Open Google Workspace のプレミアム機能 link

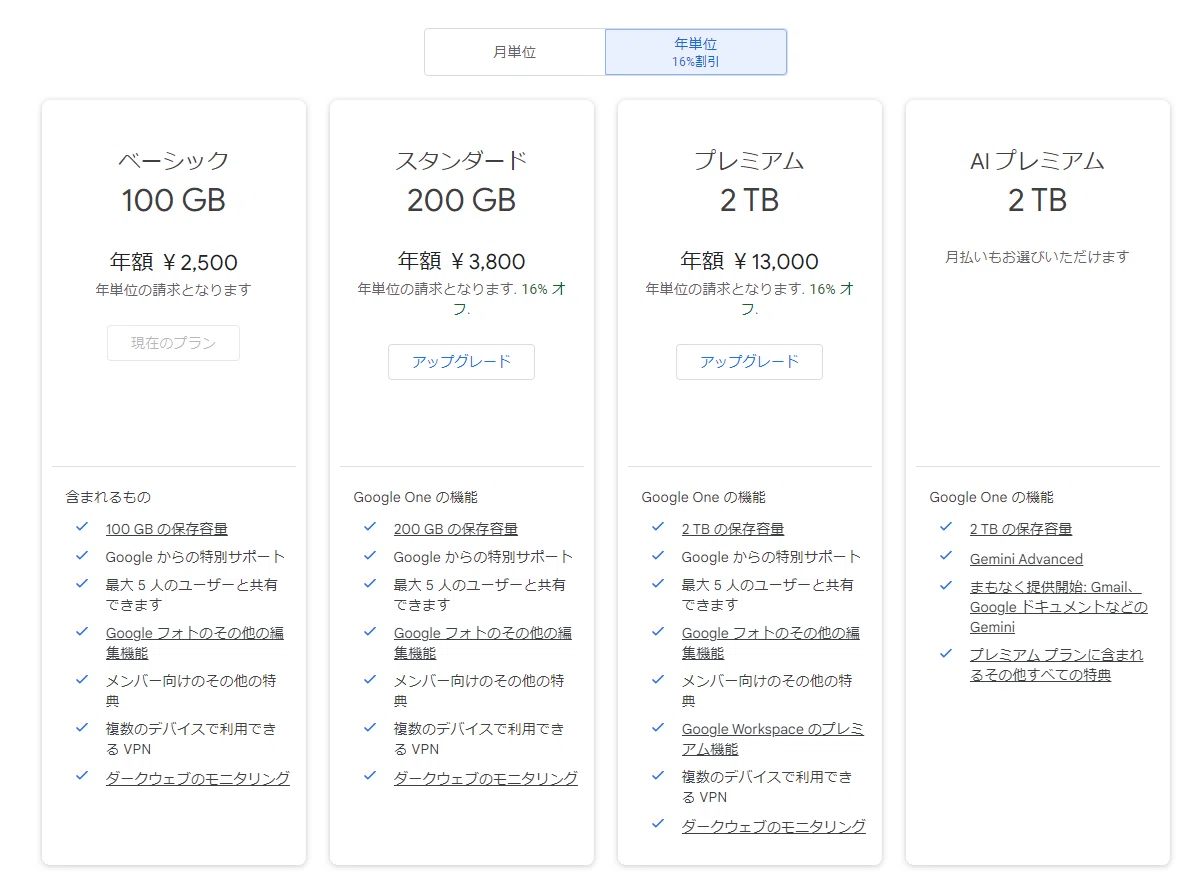772,739
